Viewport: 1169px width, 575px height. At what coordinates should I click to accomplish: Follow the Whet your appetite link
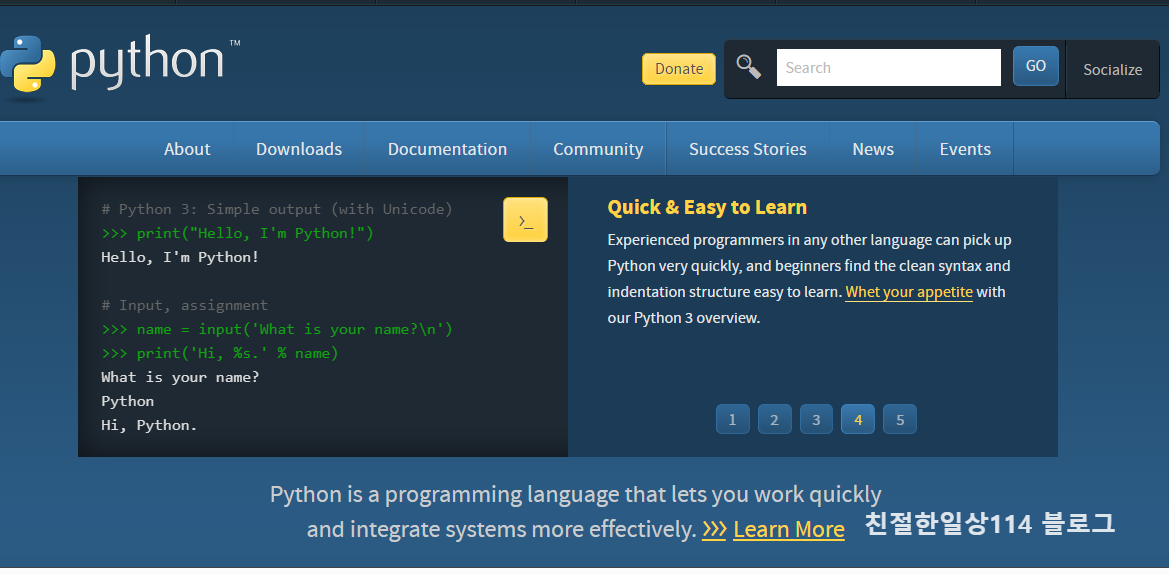(x=909, y=292)
